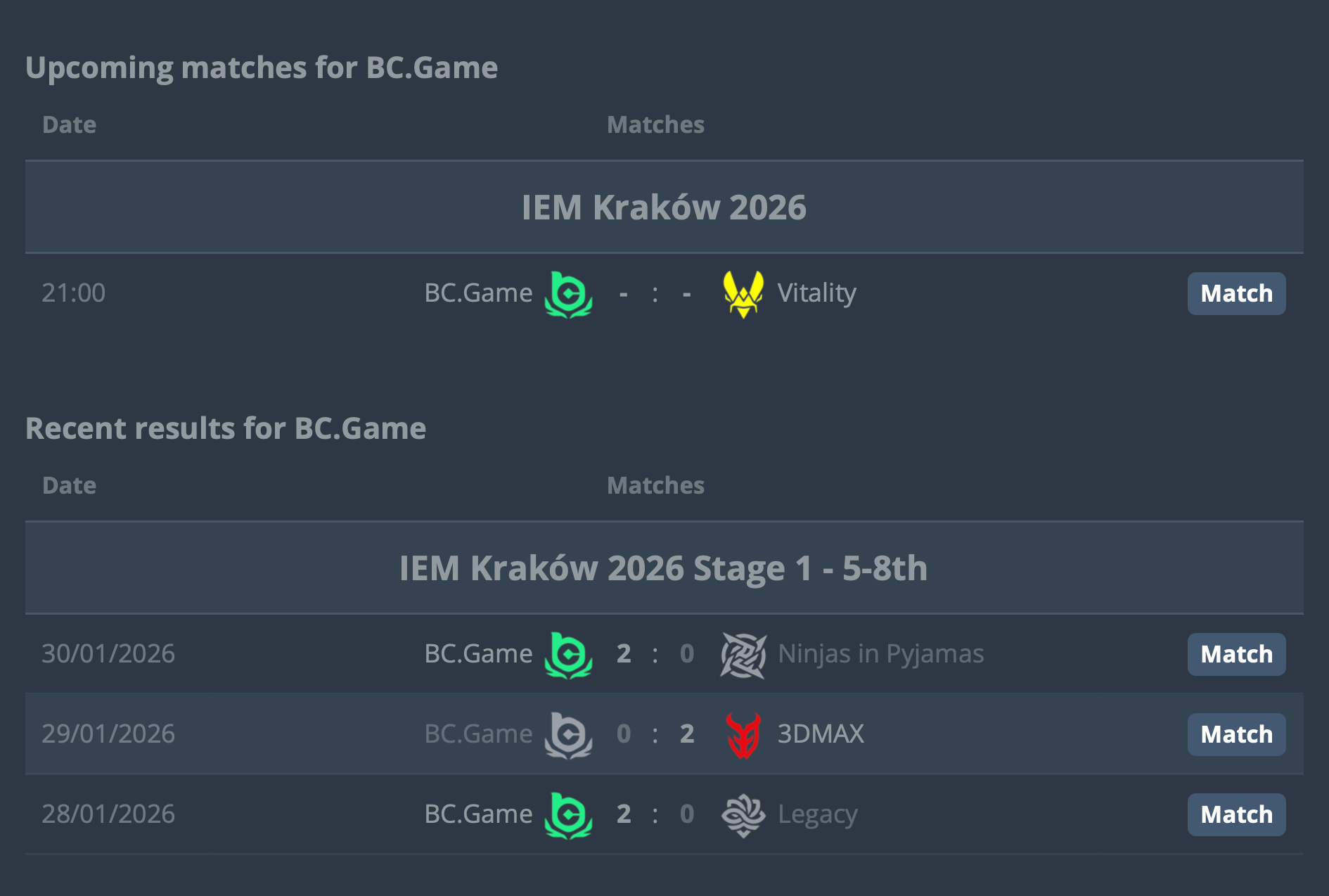This screenshot has width=1329, height=896.
Task: Open the IEM Kraków 2026 event header
Action: pyautogui.click(x=664, y=207)
